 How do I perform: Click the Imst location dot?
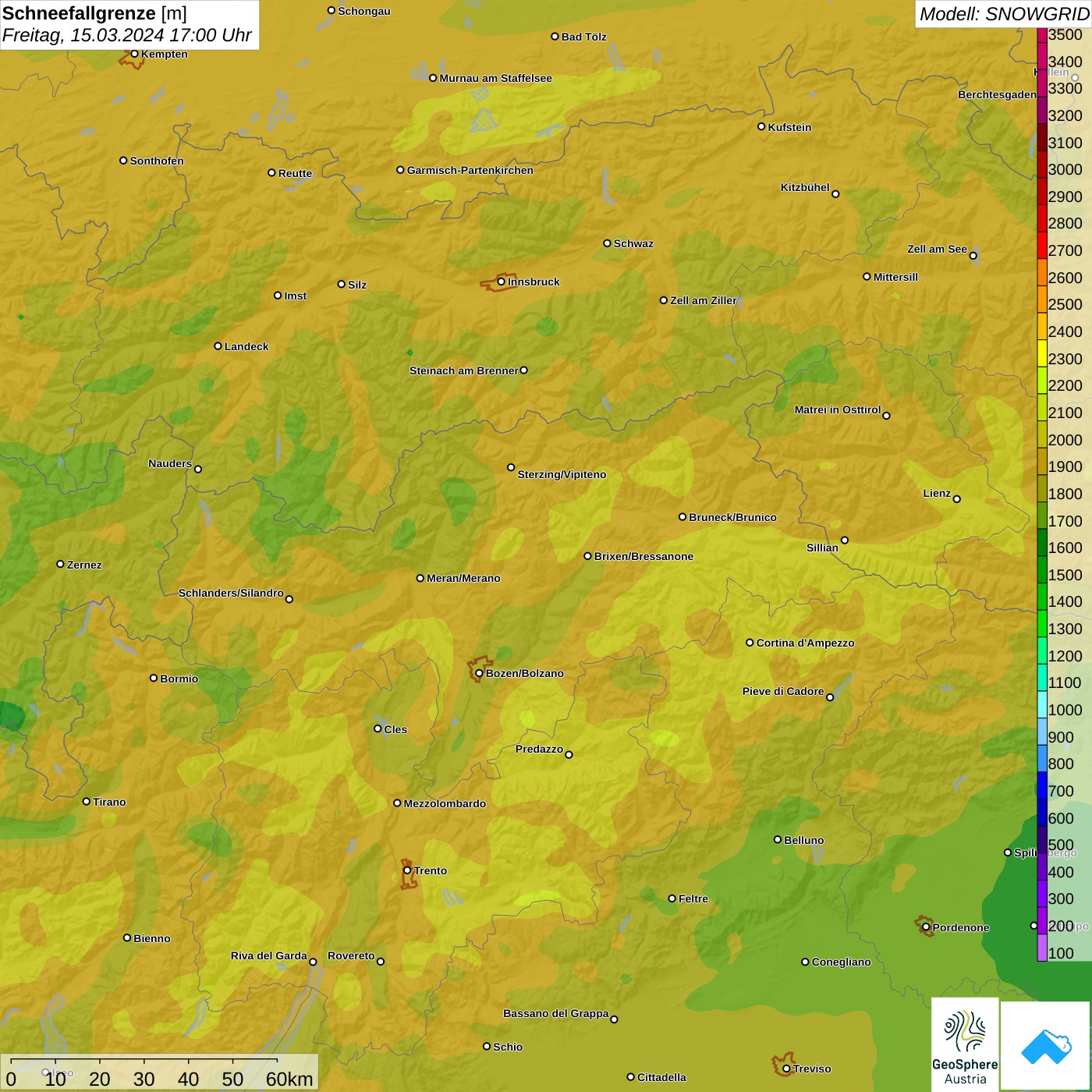[x=278, y=296]
